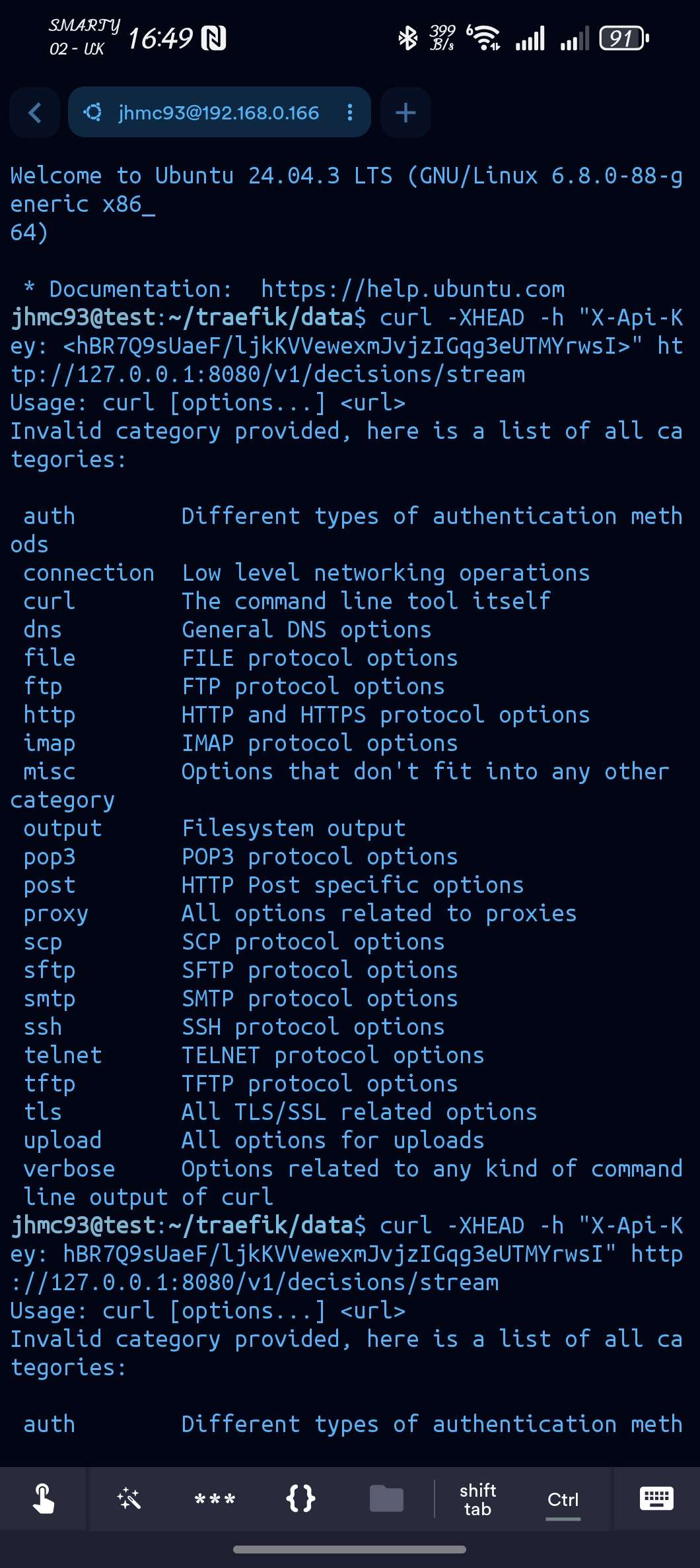Tap the triple-asterisk password paste icon
Screen dimensions: 700x1568
tap(215, 1499)
